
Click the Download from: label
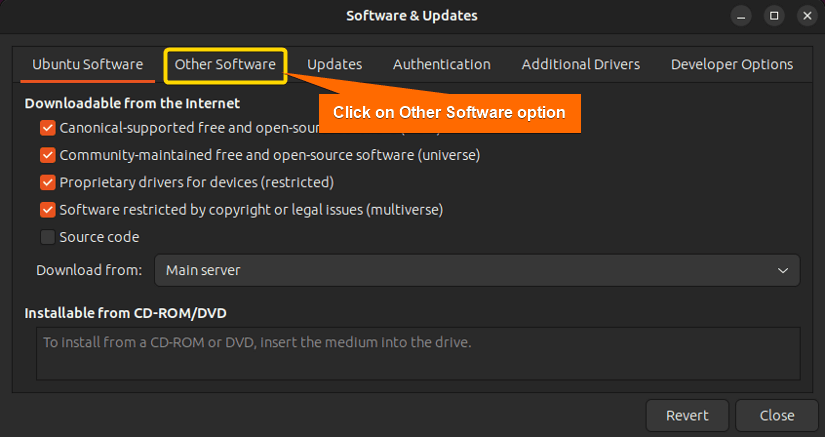(x=89, y=270)
